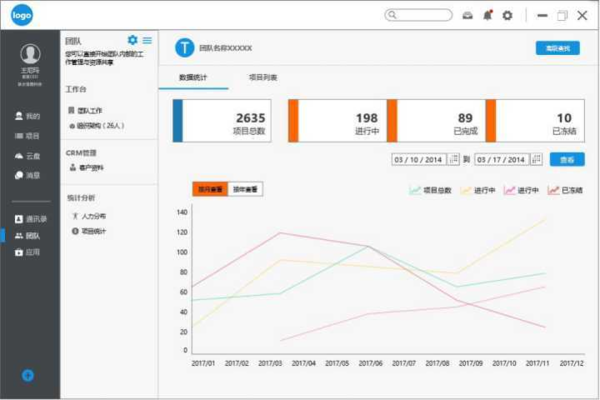Focus the search box in title bar

click(x=418, y=15)
